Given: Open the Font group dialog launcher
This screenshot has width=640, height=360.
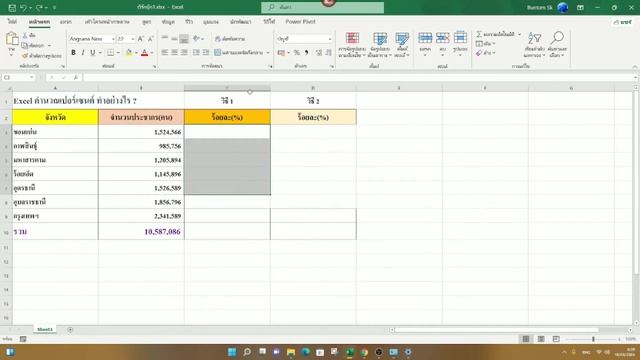Looking at the screenshot, I should coord(154,67).
